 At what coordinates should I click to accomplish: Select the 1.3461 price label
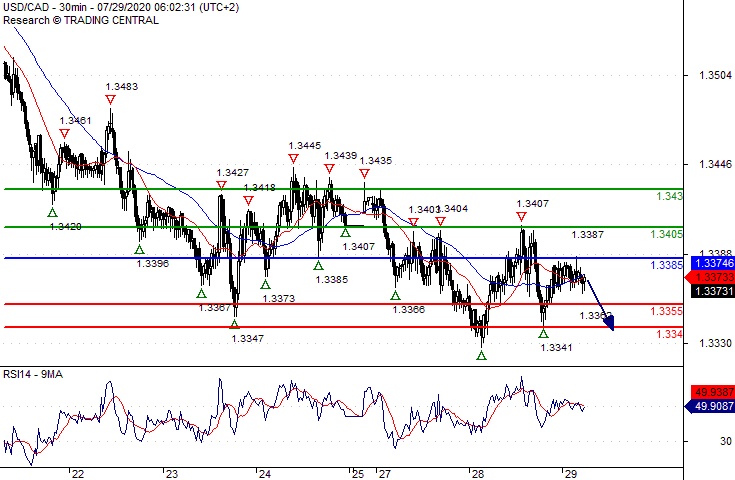[75, 120]
